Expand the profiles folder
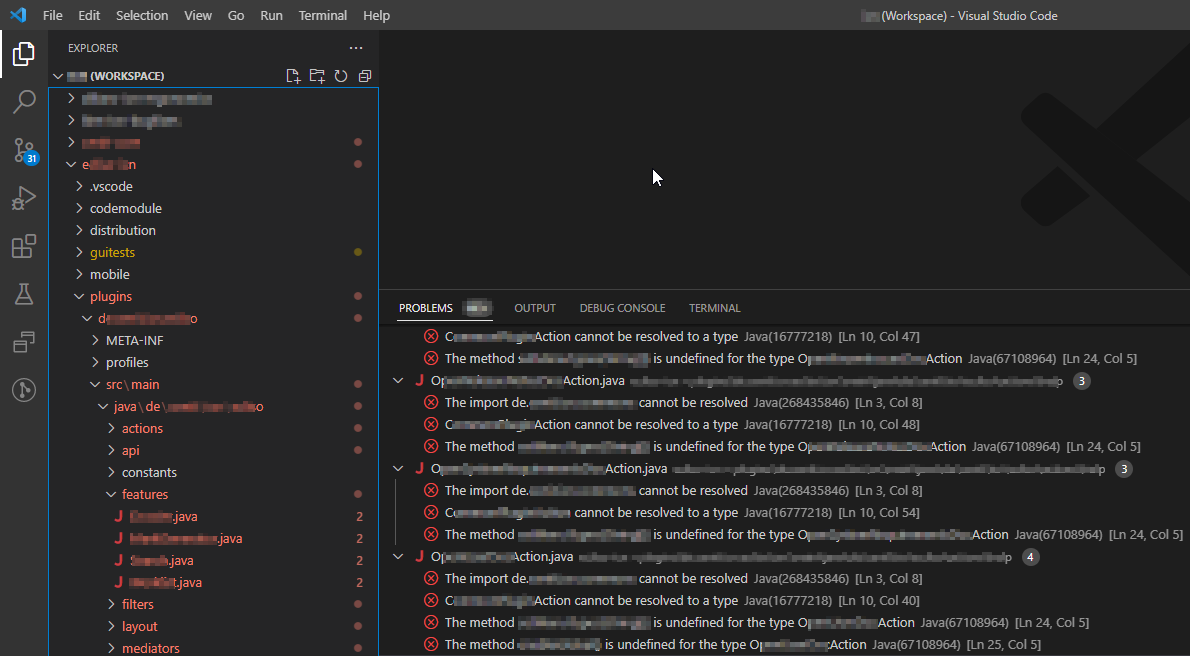 (x=213, y=362)
